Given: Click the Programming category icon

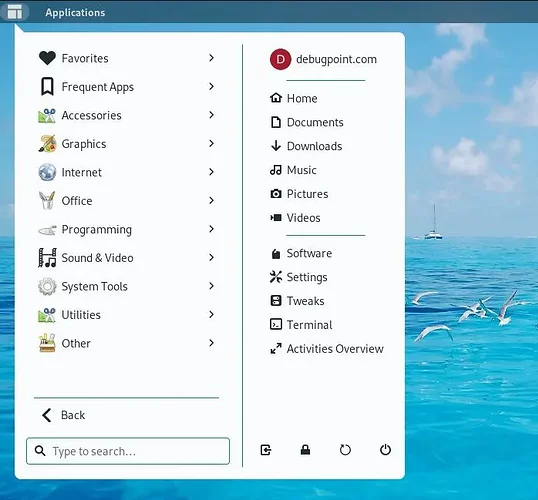Looking at the screenshot, I should point(47,230).
